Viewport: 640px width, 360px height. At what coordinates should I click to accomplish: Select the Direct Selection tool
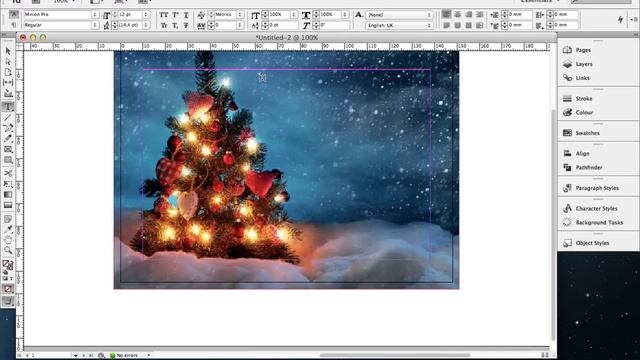8,62
